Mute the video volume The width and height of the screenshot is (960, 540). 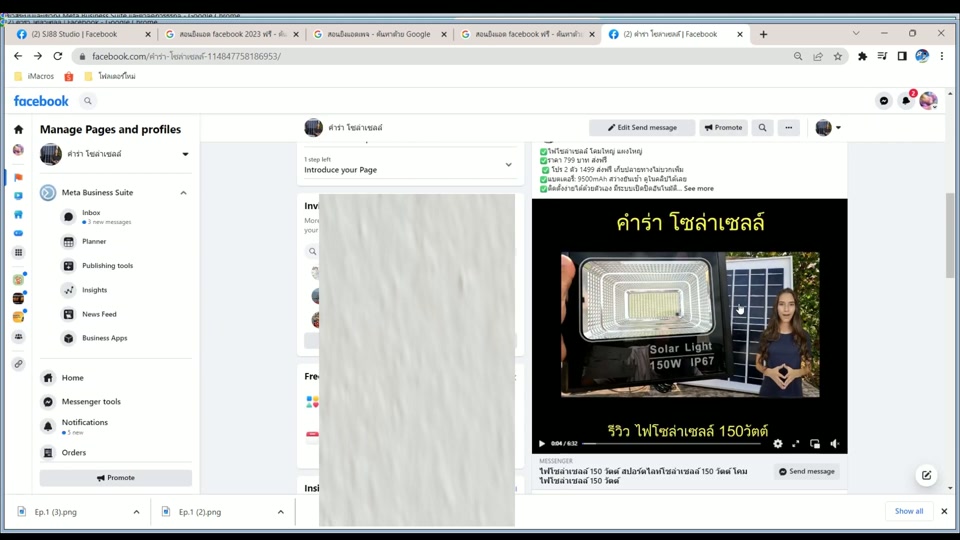point(834,444)
